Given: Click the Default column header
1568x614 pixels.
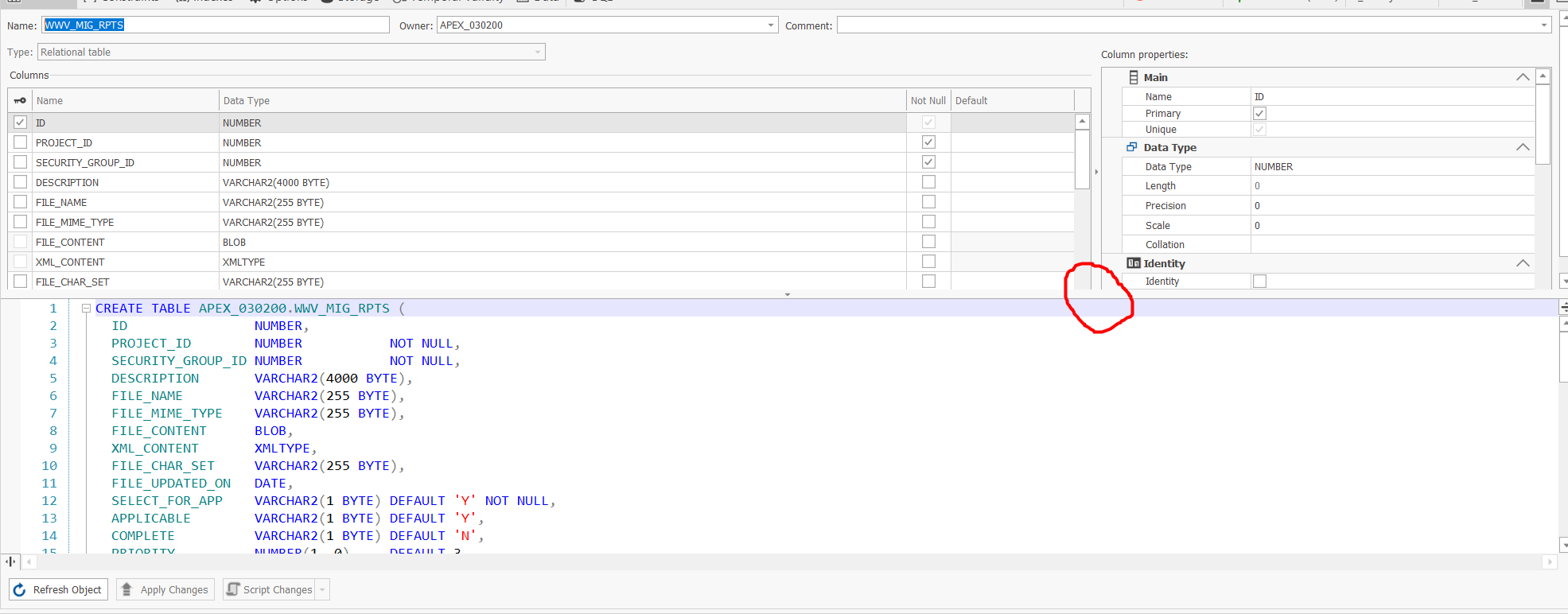Looking at the screenshot, I should click(1013, 101).
